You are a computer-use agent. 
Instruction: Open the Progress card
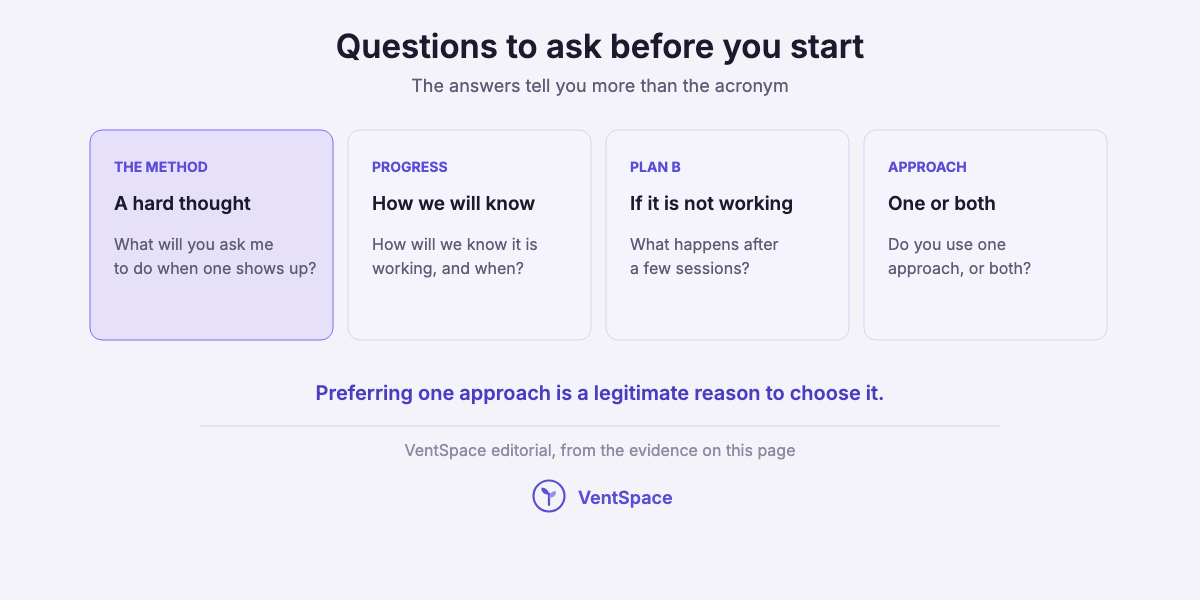(x=469, y=235)
